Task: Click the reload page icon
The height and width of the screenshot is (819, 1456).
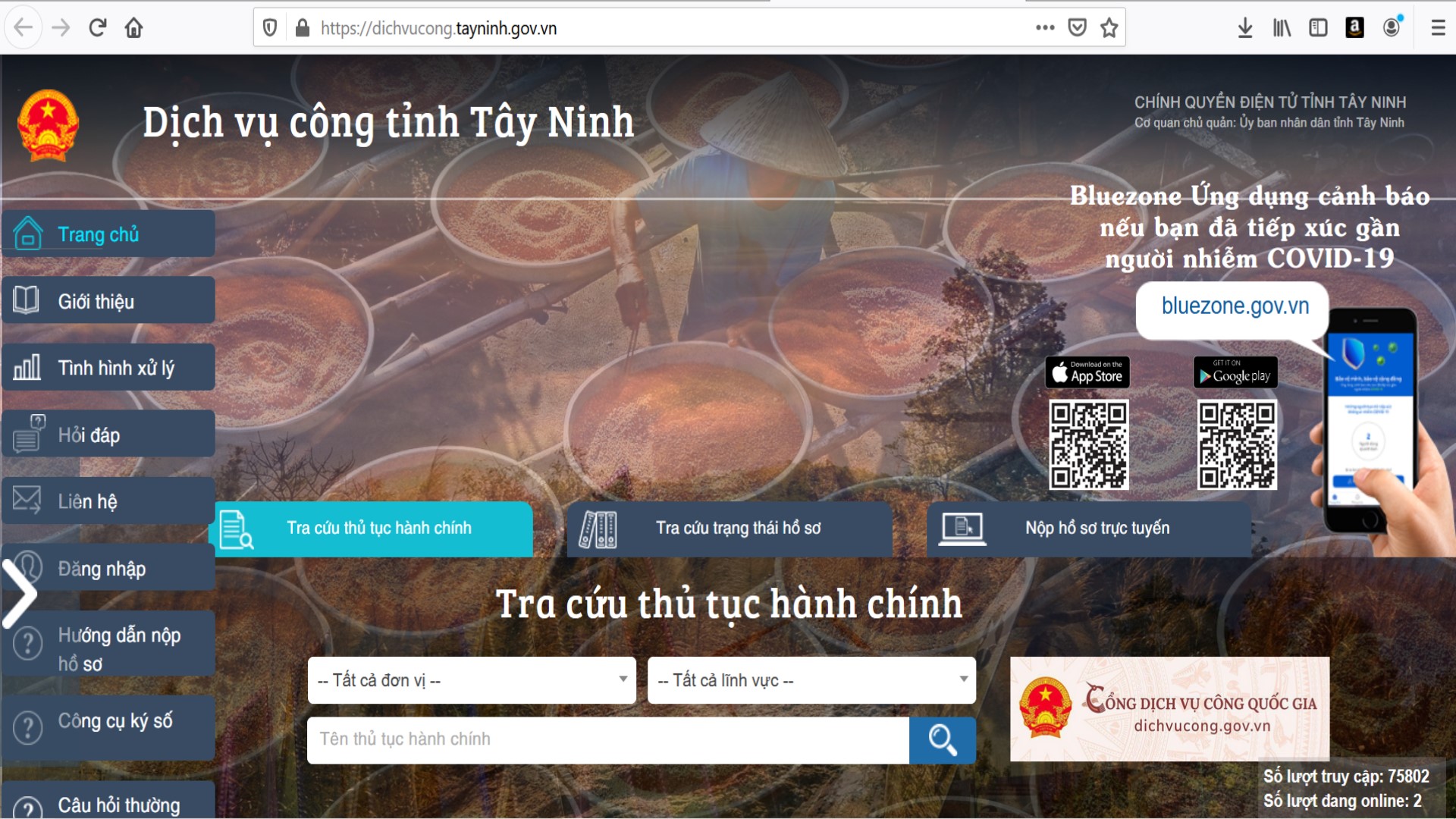Action: click(x=97, y=28)
